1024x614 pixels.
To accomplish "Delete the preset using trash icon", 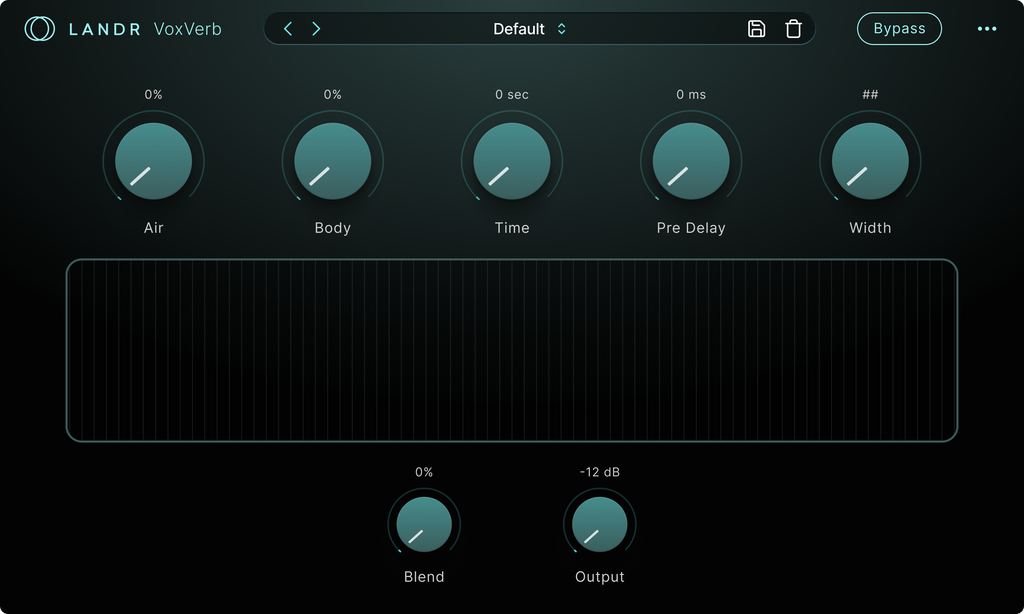I will (x=793, y=29).
